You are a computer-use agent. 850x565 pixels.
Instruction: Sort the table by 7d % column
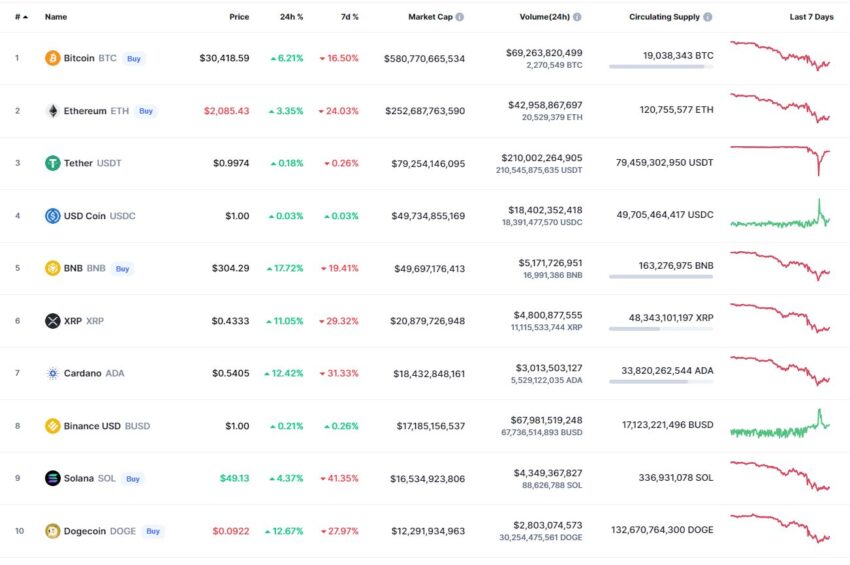350,17
